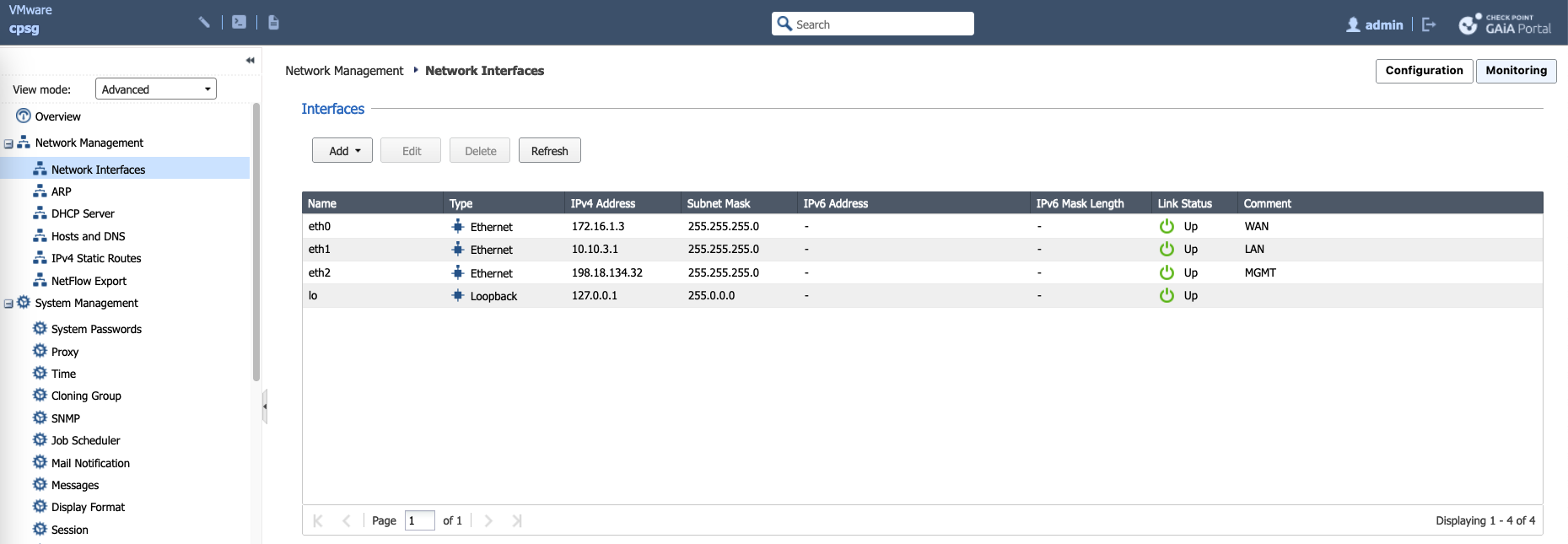The image size is (1568, 544).
Task: Open the scratchpad document icon
Action: point(273,23)
